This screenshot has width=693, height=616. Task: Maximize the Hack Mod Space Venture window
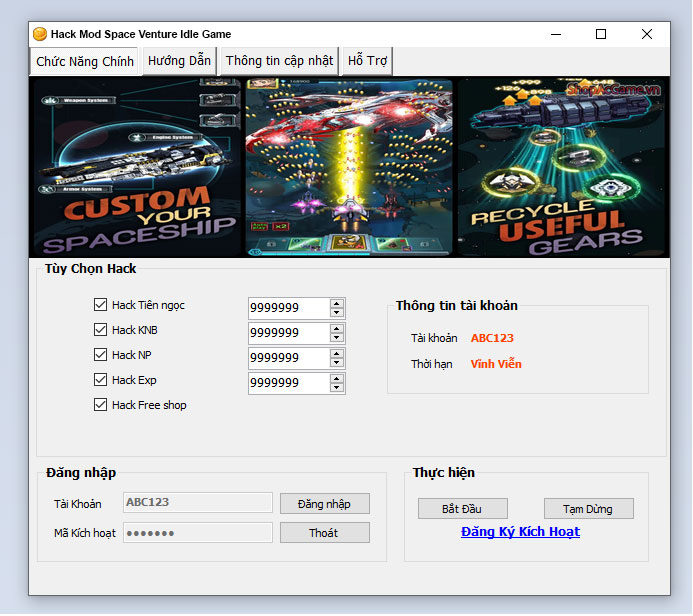[601, 34]
